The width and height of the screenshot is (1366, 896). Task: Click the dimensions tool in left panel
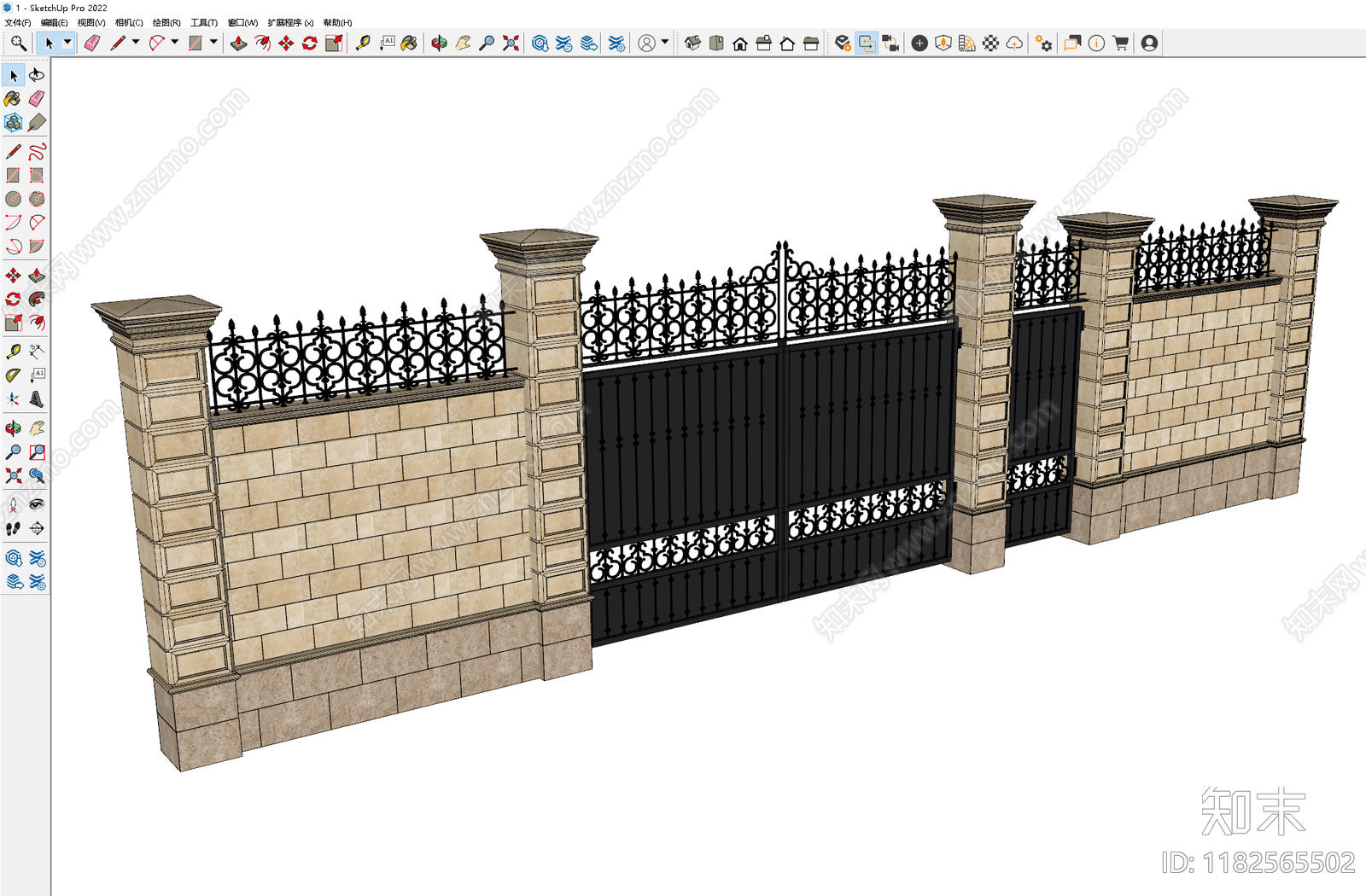(37, 351)
